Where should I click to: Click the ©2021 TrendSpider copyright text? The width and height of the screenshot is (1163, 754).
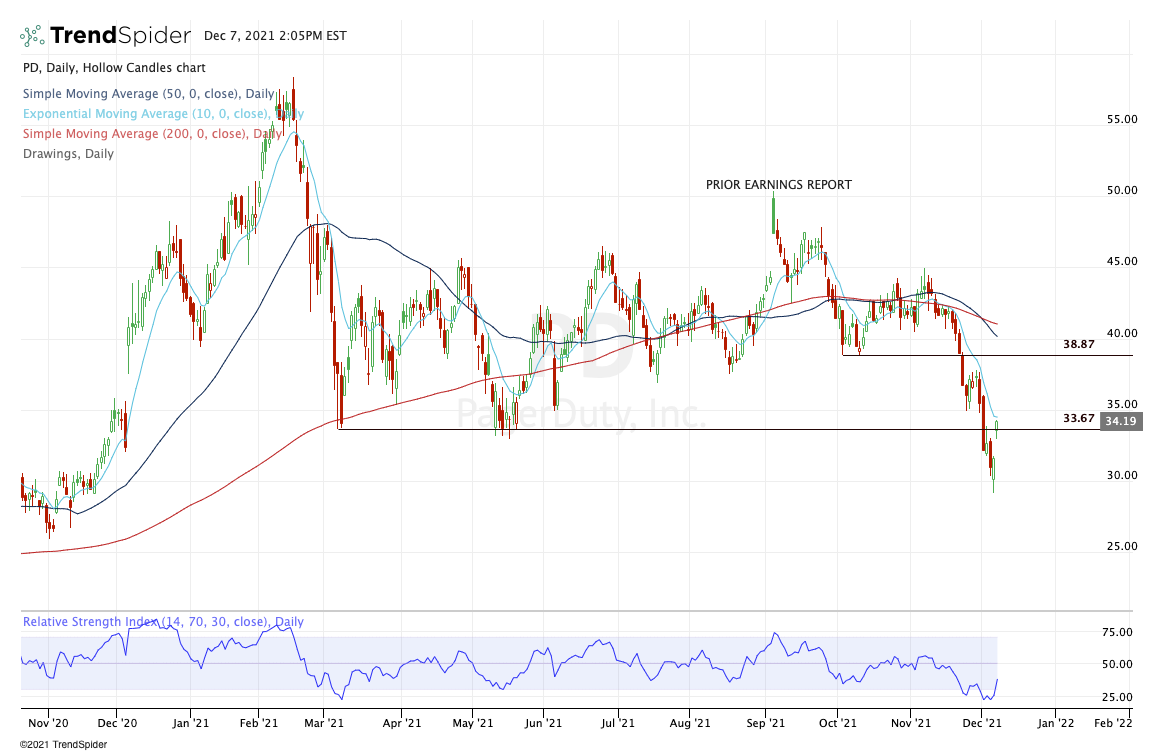click(63, 744)
